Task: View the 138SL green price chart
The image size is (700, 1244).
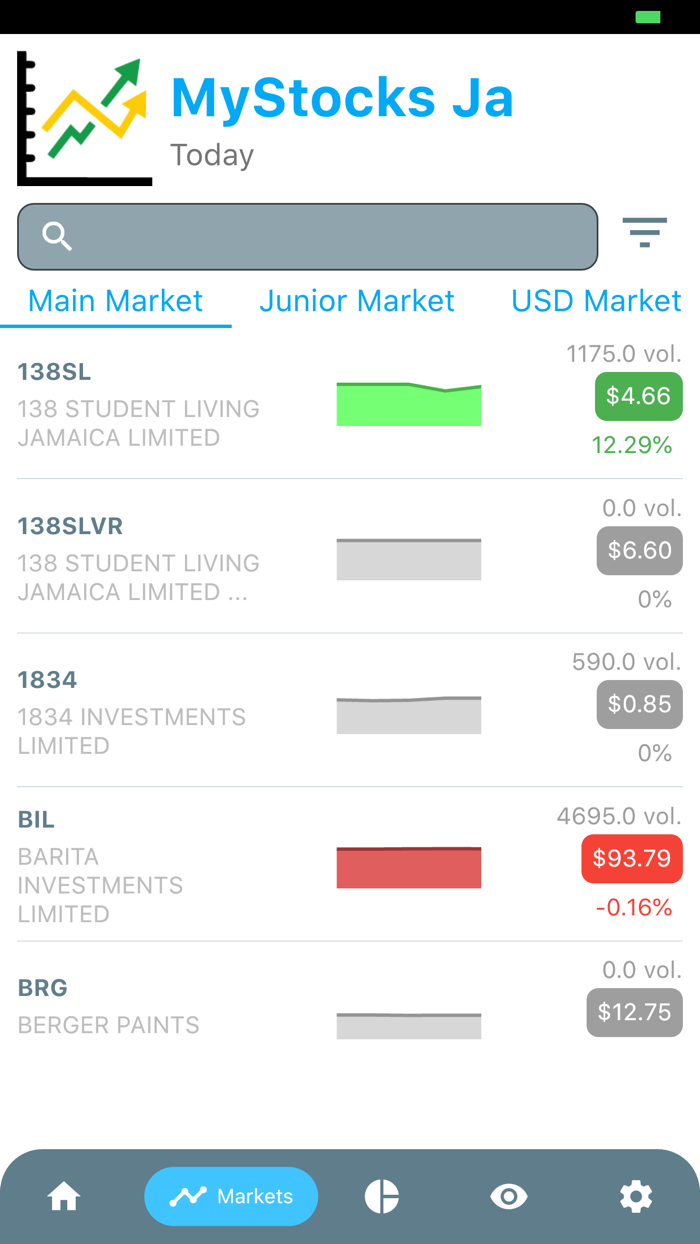Action: tap(409, 402)
